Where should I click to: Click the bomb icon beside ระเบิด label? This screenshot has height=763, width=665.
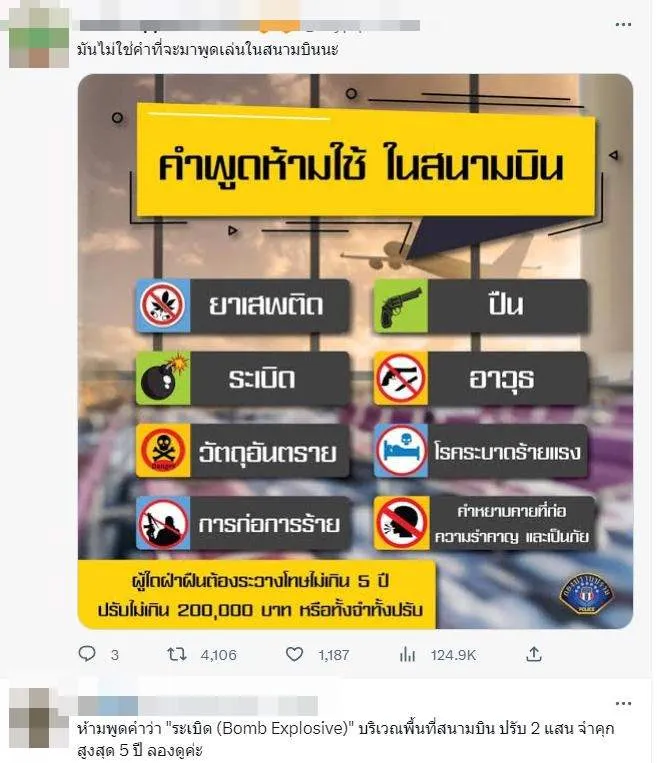coord(163,379)
